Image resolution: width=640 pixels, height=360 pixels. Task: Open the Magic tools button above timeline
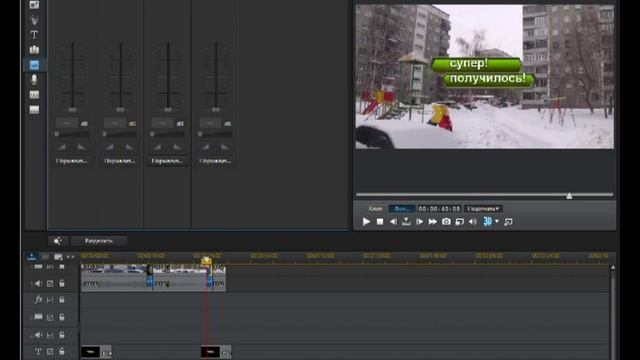pyautogui.click(x=58, y=241)
